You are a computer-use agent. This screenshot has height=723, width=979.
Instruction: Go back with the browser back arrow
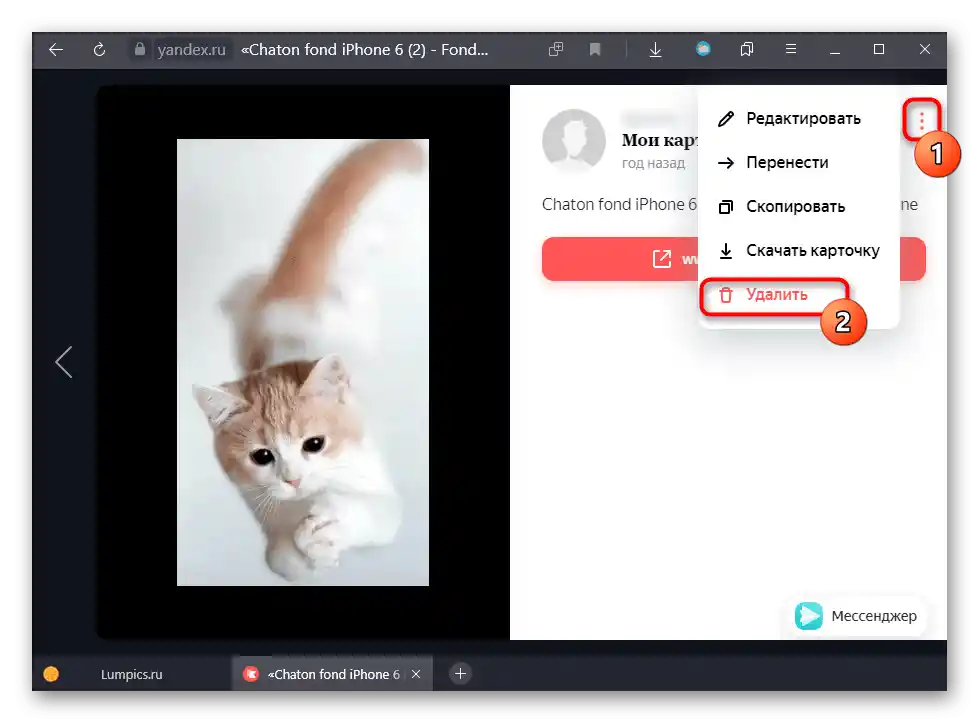(x=56, y=49)
